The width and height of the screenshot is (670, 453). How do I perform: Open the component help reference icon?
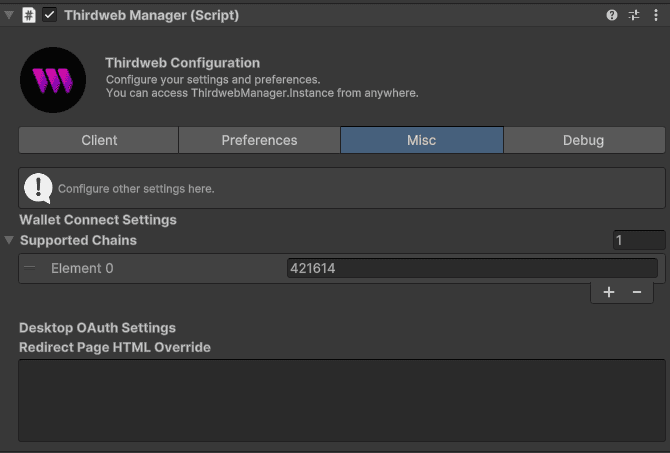click(x=612, y=15)
